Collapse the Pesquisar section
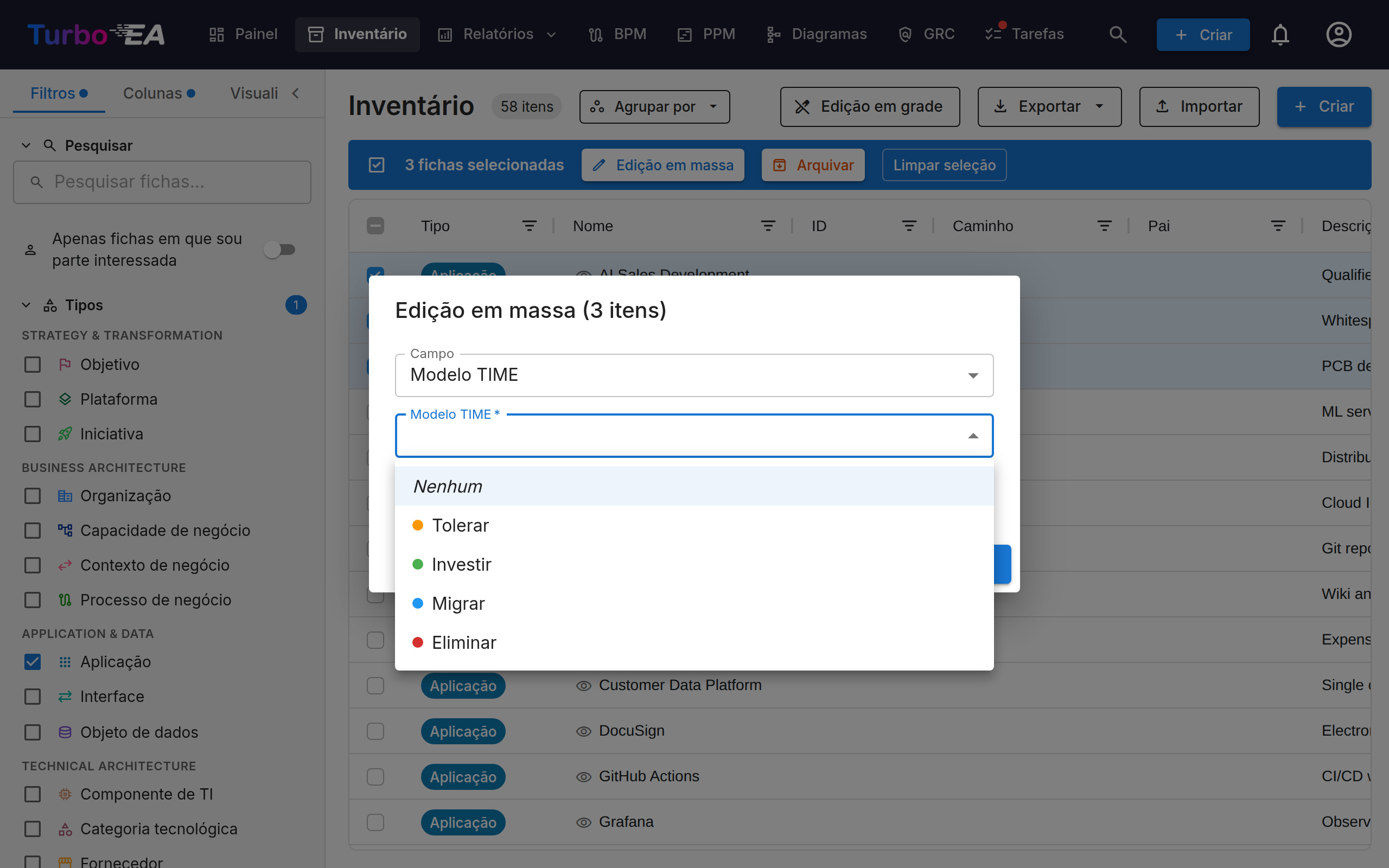Viewport: 1389px width, 868px height. [x=26, y=146]
